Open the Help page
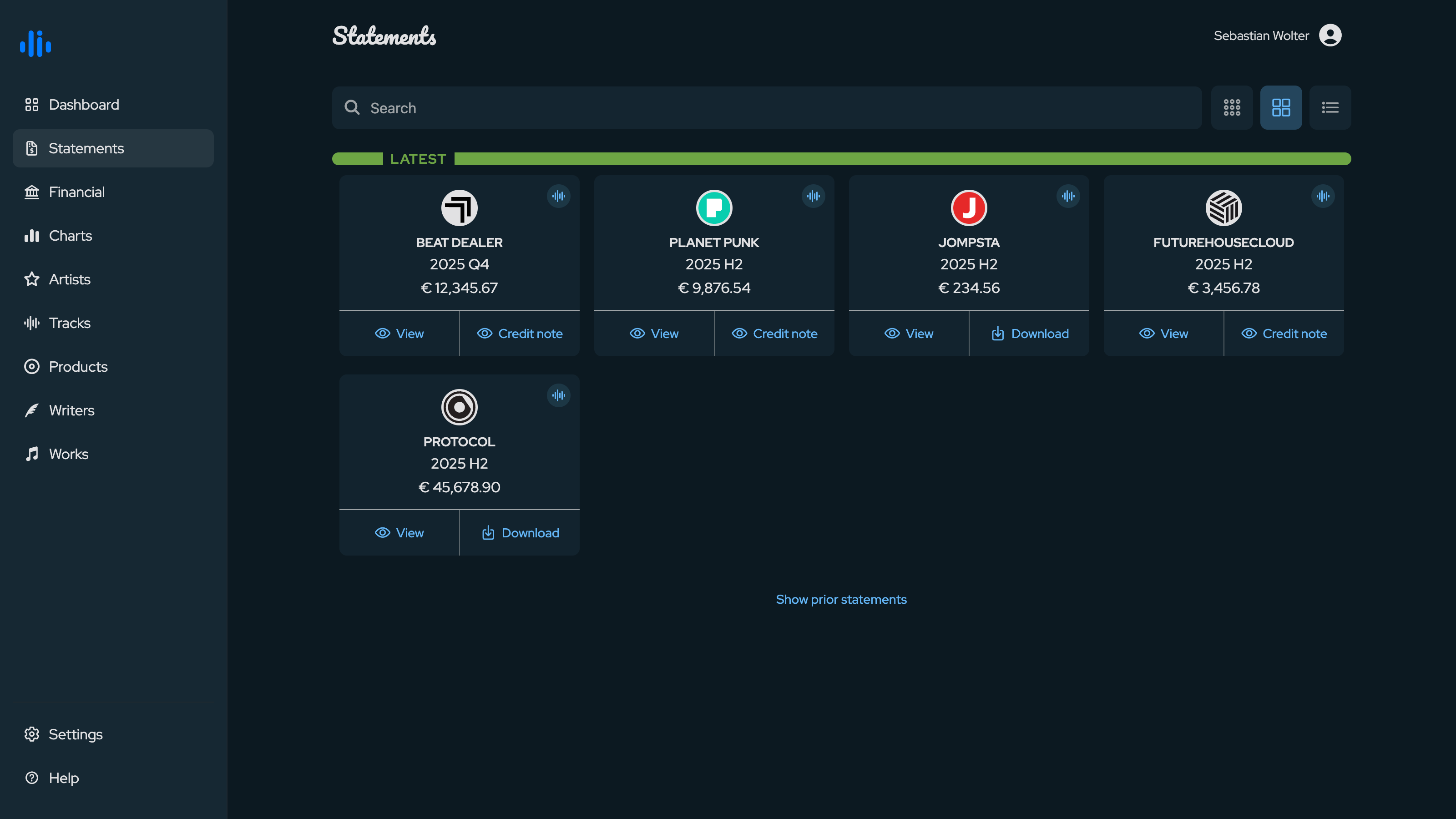The width and height of the screenshot is (1456, 819). [x=113, y=778]
